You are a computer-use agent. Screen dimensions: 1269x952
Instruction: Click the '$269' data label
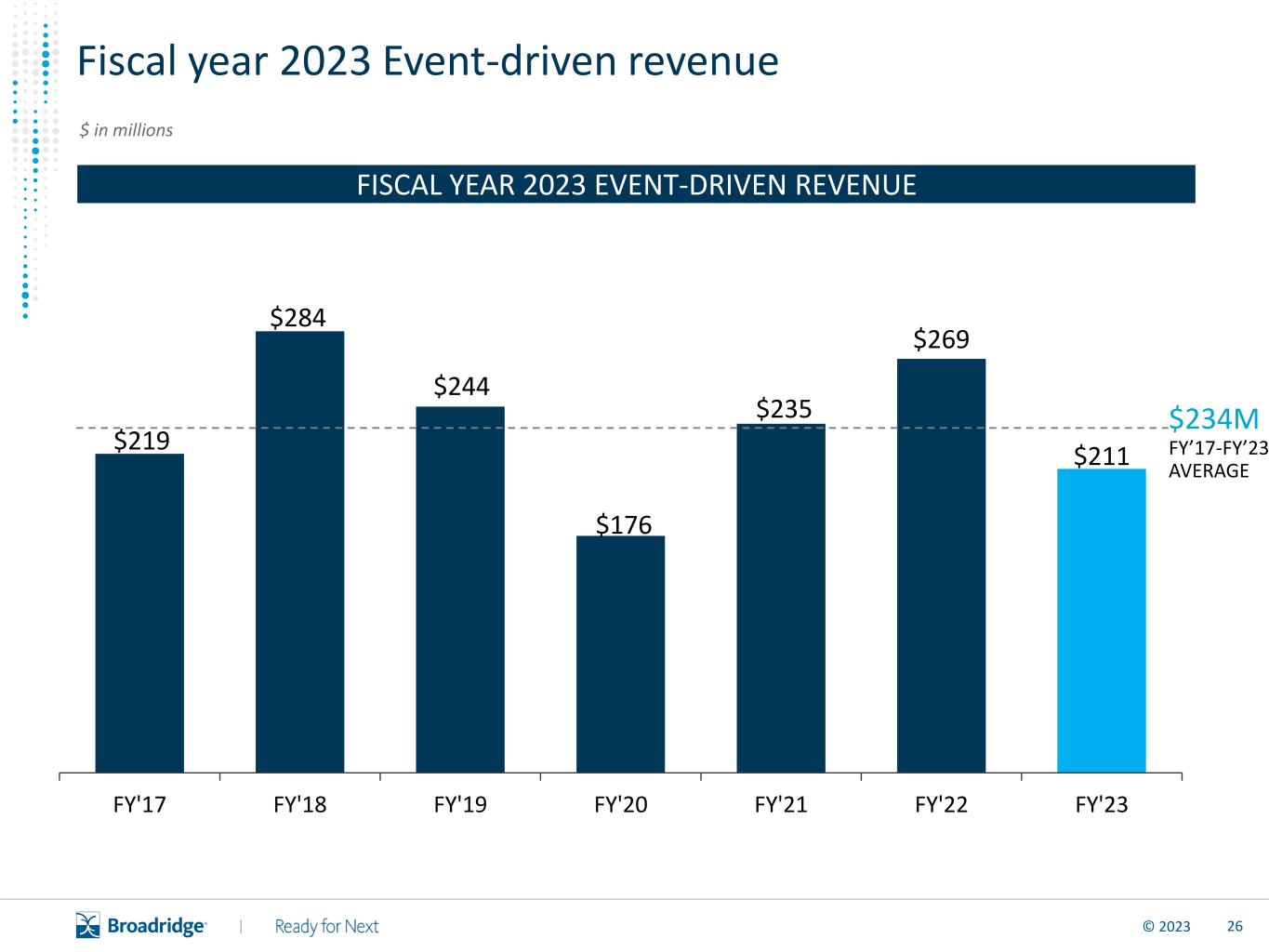coord(942,339)
